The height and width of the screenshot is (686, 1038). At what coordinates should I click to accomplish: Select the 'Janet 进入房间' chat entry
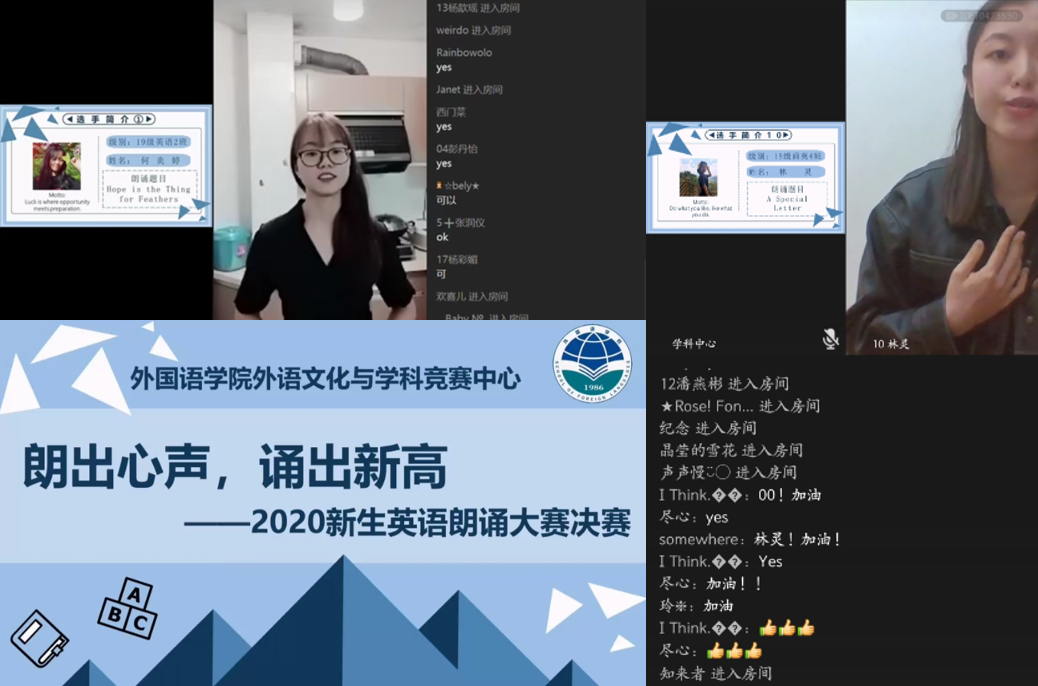click(469, 90)
